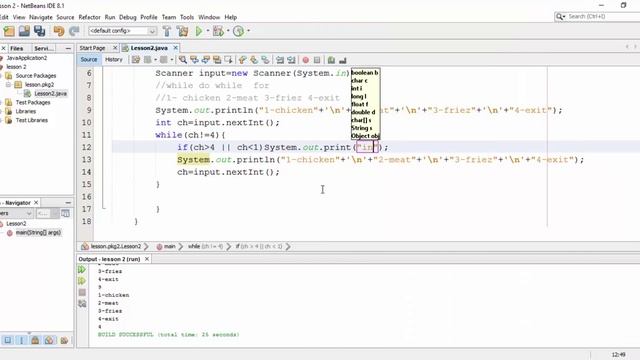Click the lesson.pkg2.Lesson2 breadcrumb
This screenshot has height=360, width=640.
[x=116, y=247]
